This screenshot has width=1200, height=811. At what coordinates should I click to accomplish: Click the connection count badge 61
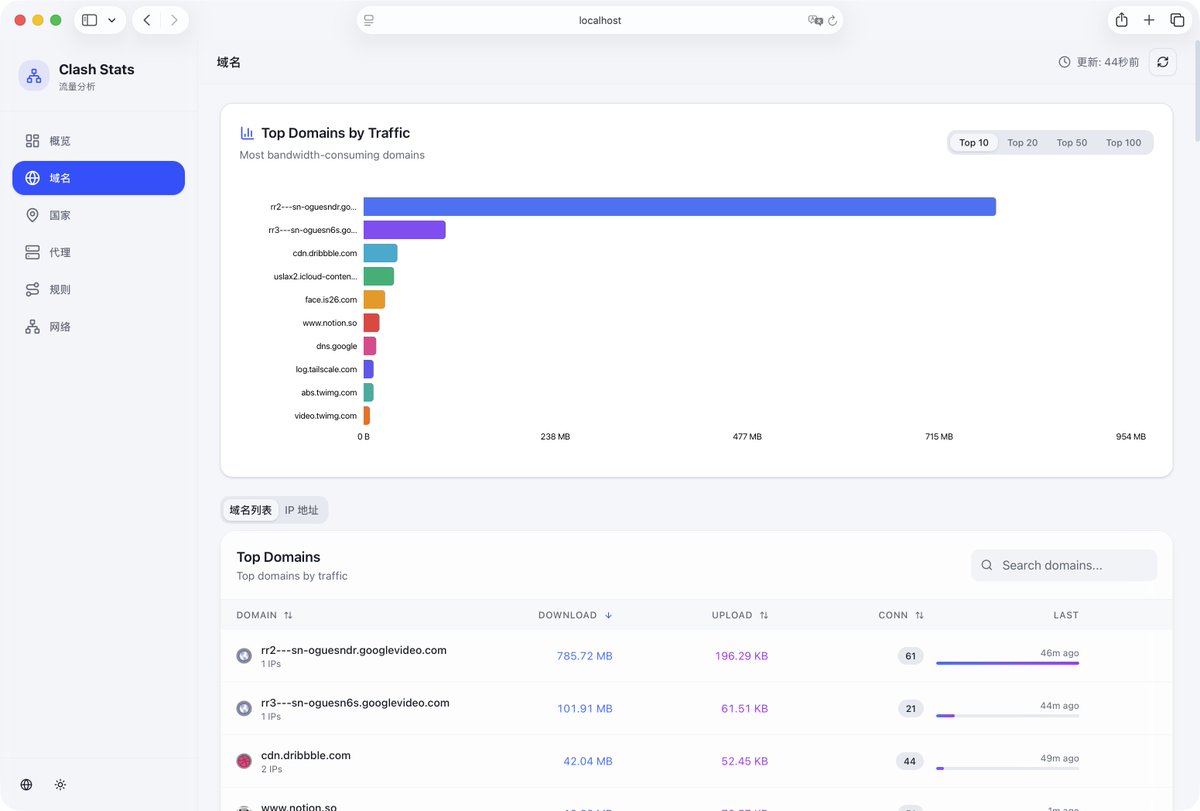[910, 656]
